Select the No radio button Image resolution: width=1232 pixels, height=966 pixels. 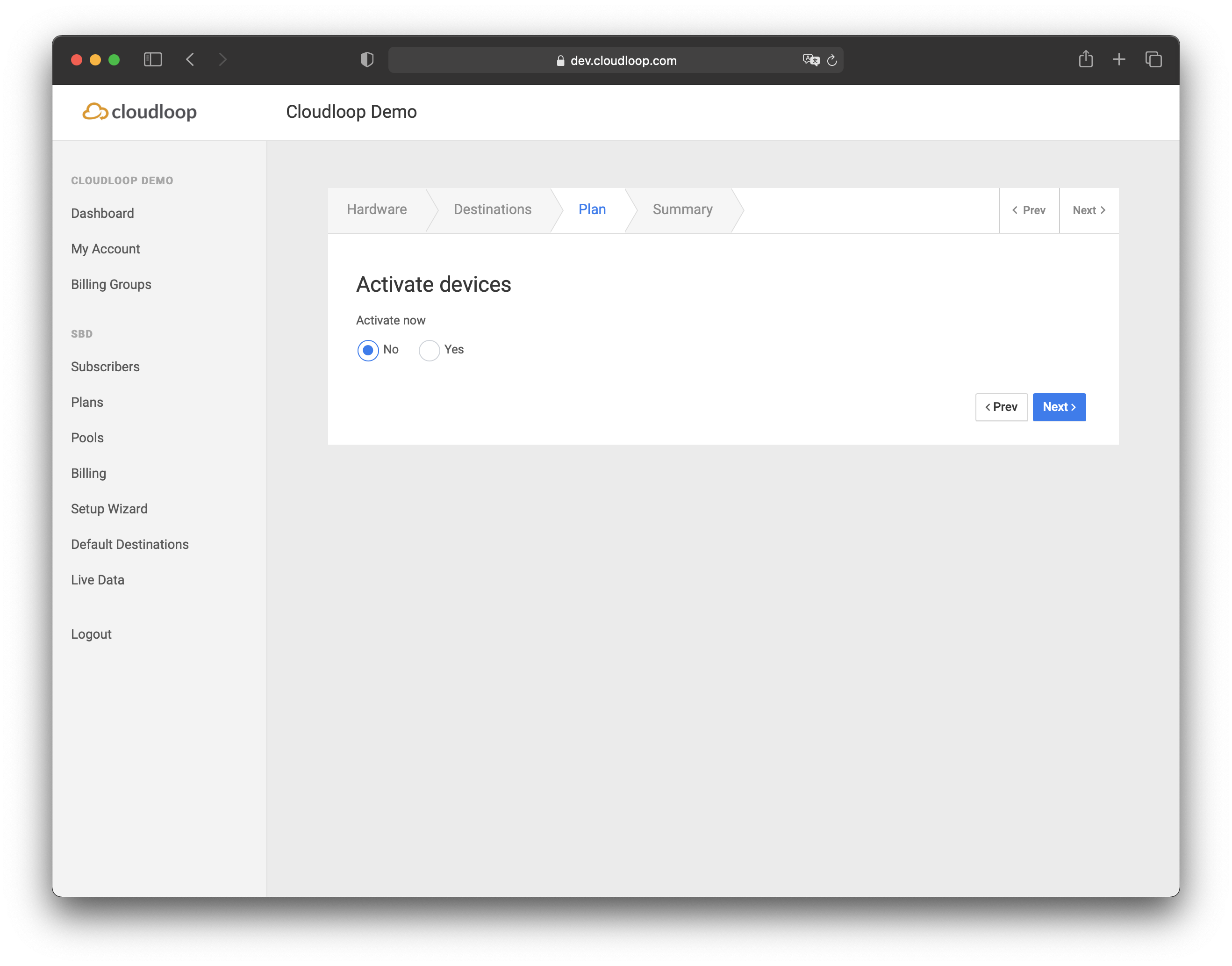click(x=368, y=350)
